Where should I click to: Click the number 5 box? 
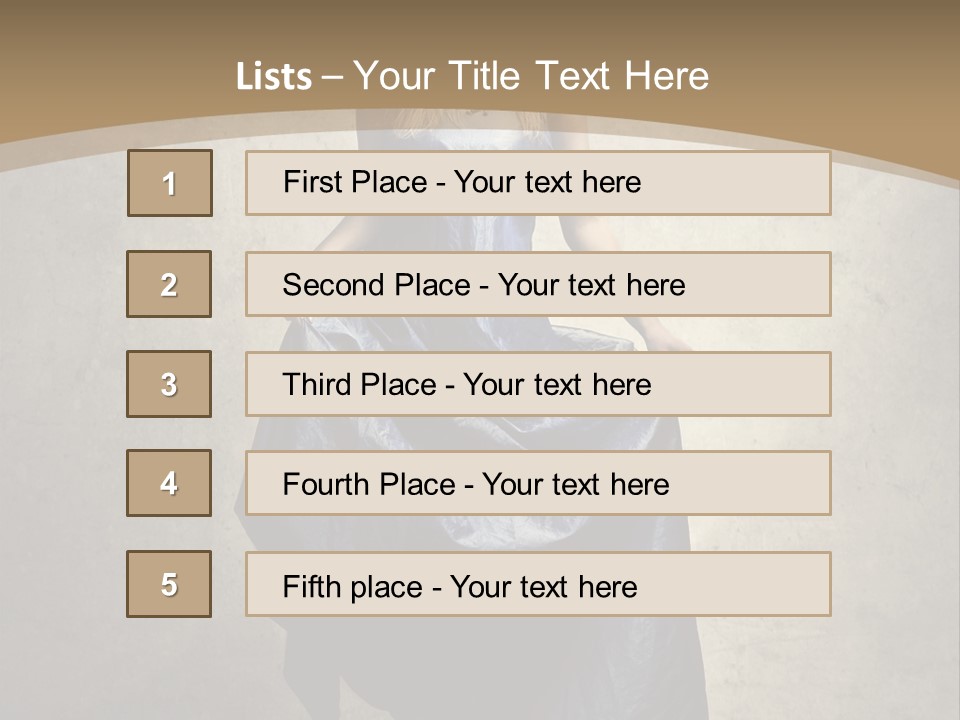169,584
